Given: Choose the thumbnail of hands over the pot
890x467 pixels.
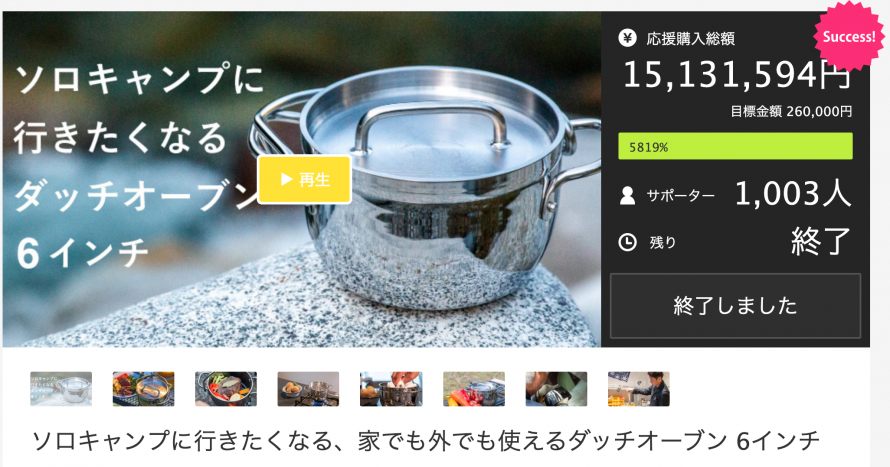Looking at the screenshot, I should click(x=391, y=389).
